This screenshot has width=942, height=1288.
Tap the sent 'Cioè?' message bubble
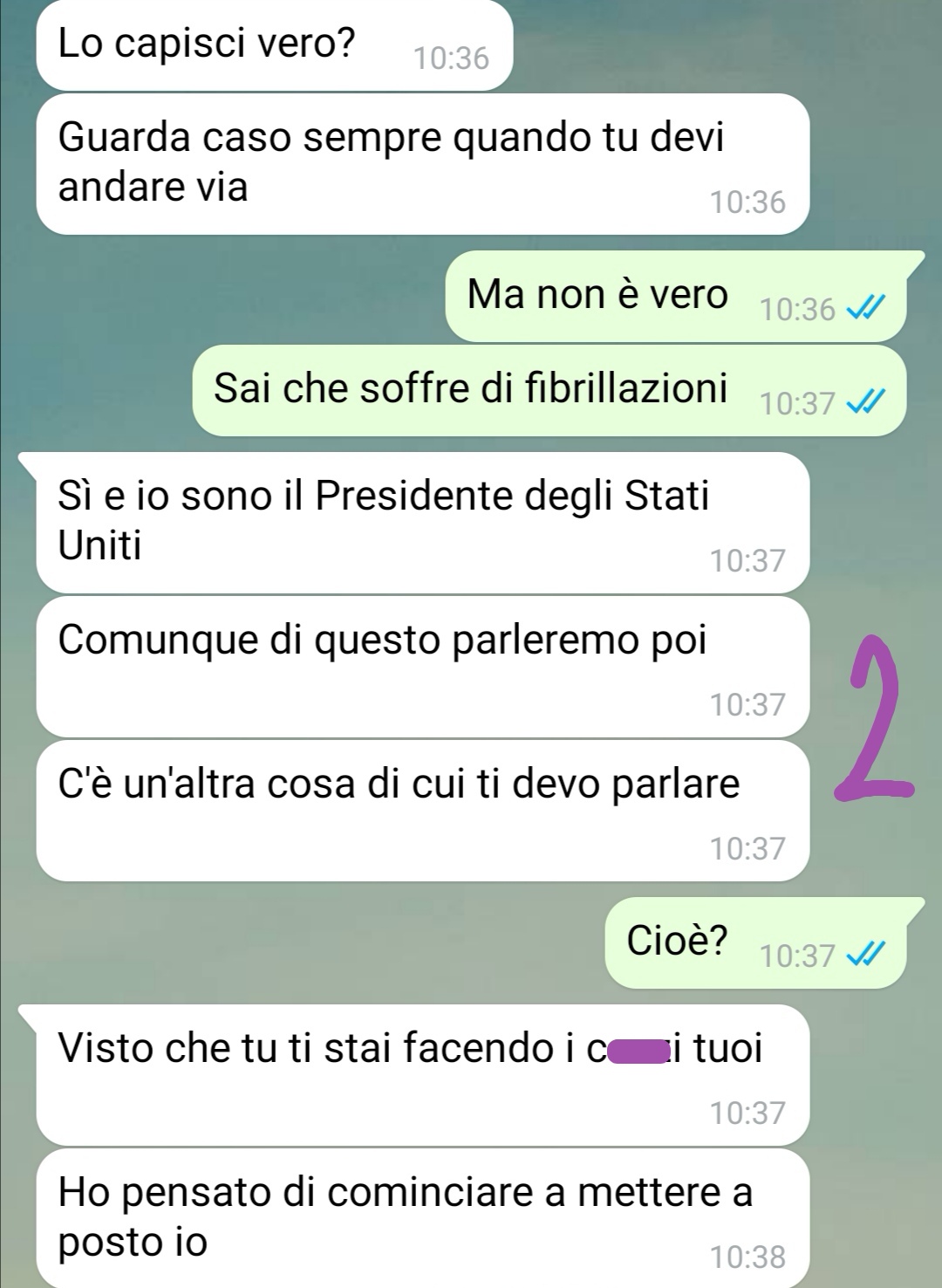tap(755, 942)
